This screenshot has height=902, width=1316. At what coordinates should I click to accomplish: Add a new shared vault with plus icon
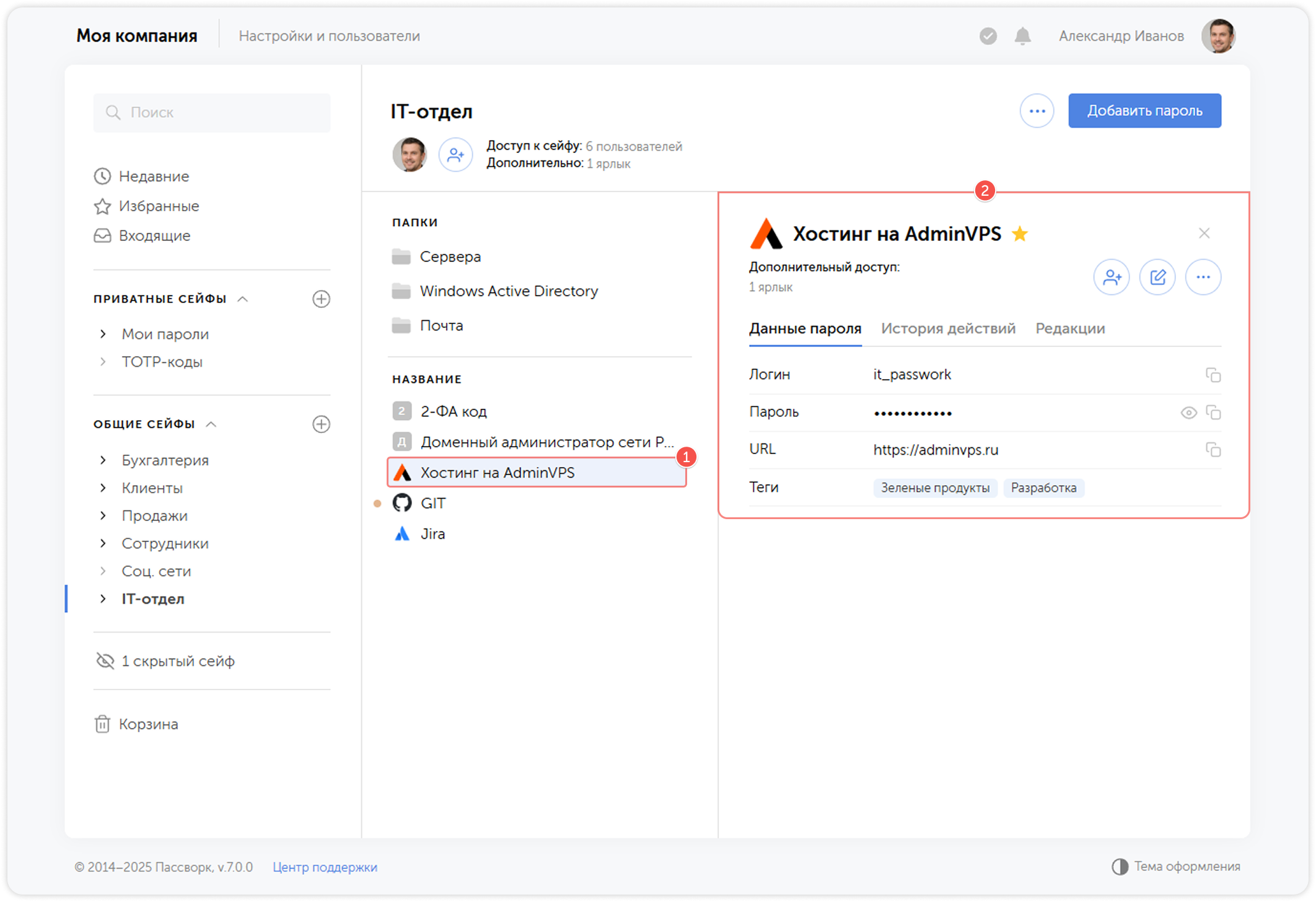click(x=321, y=424)
